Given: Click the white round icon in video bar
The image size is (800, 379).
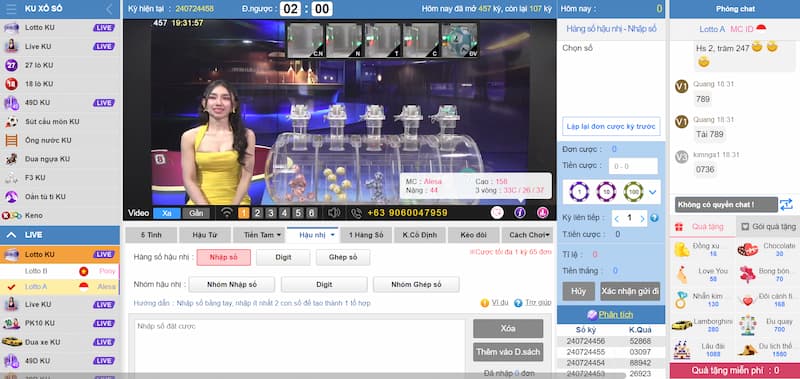Looking at the screenshot, I should (x=497, y=213).
